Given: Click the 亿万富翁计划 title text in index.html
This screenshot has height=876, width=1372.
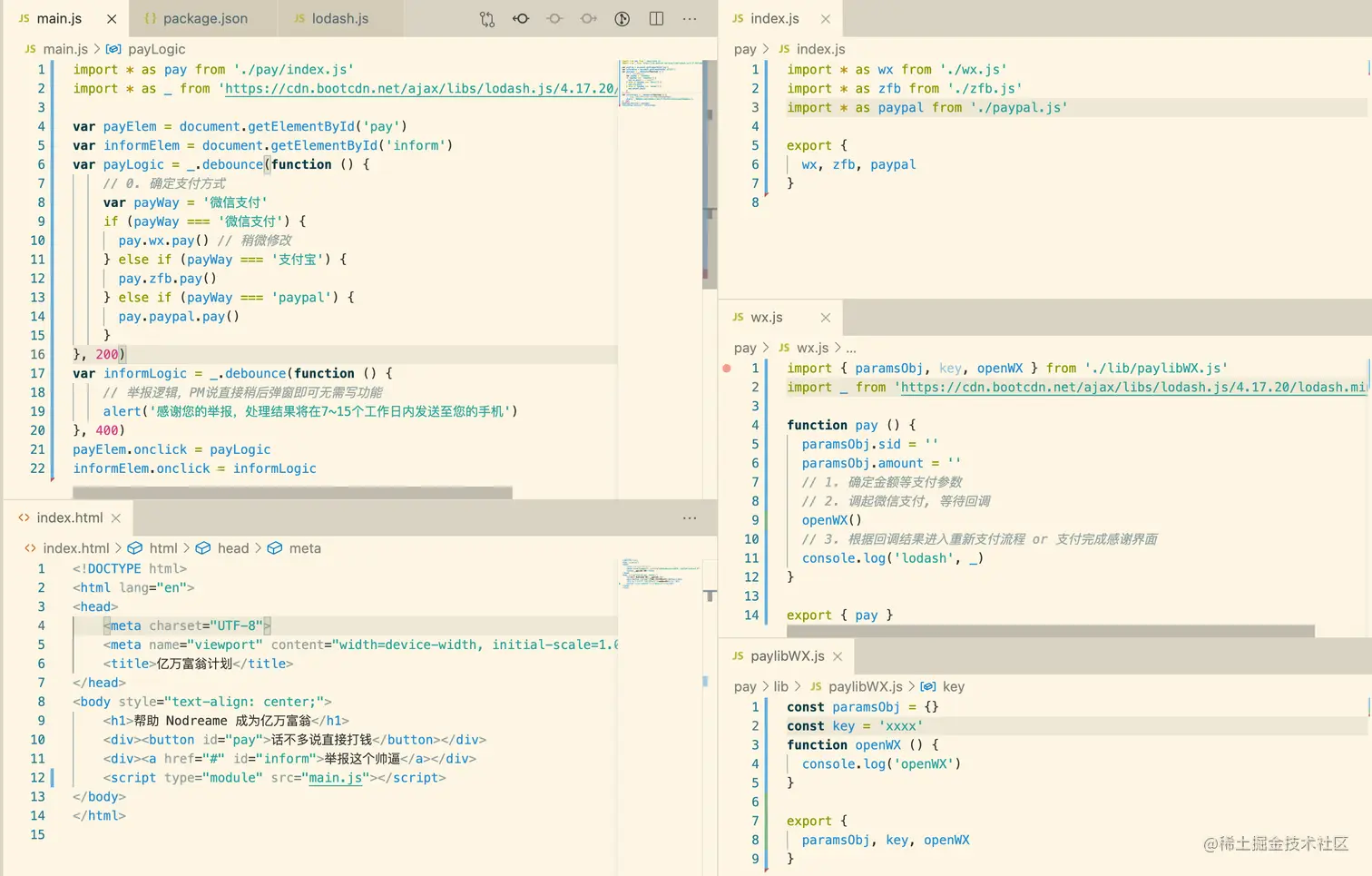Looking at the screenshot, I should click(x=194, y=664).
